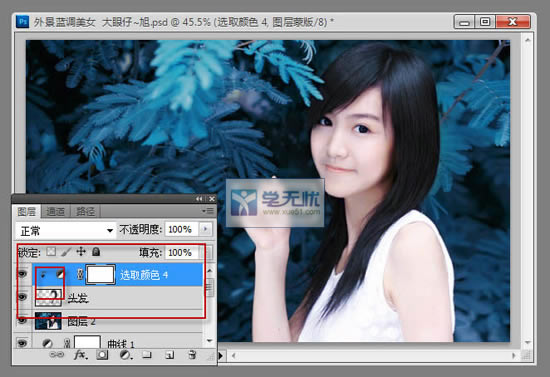Close the document window
550x377 pixels.
(x=512, y=22)
